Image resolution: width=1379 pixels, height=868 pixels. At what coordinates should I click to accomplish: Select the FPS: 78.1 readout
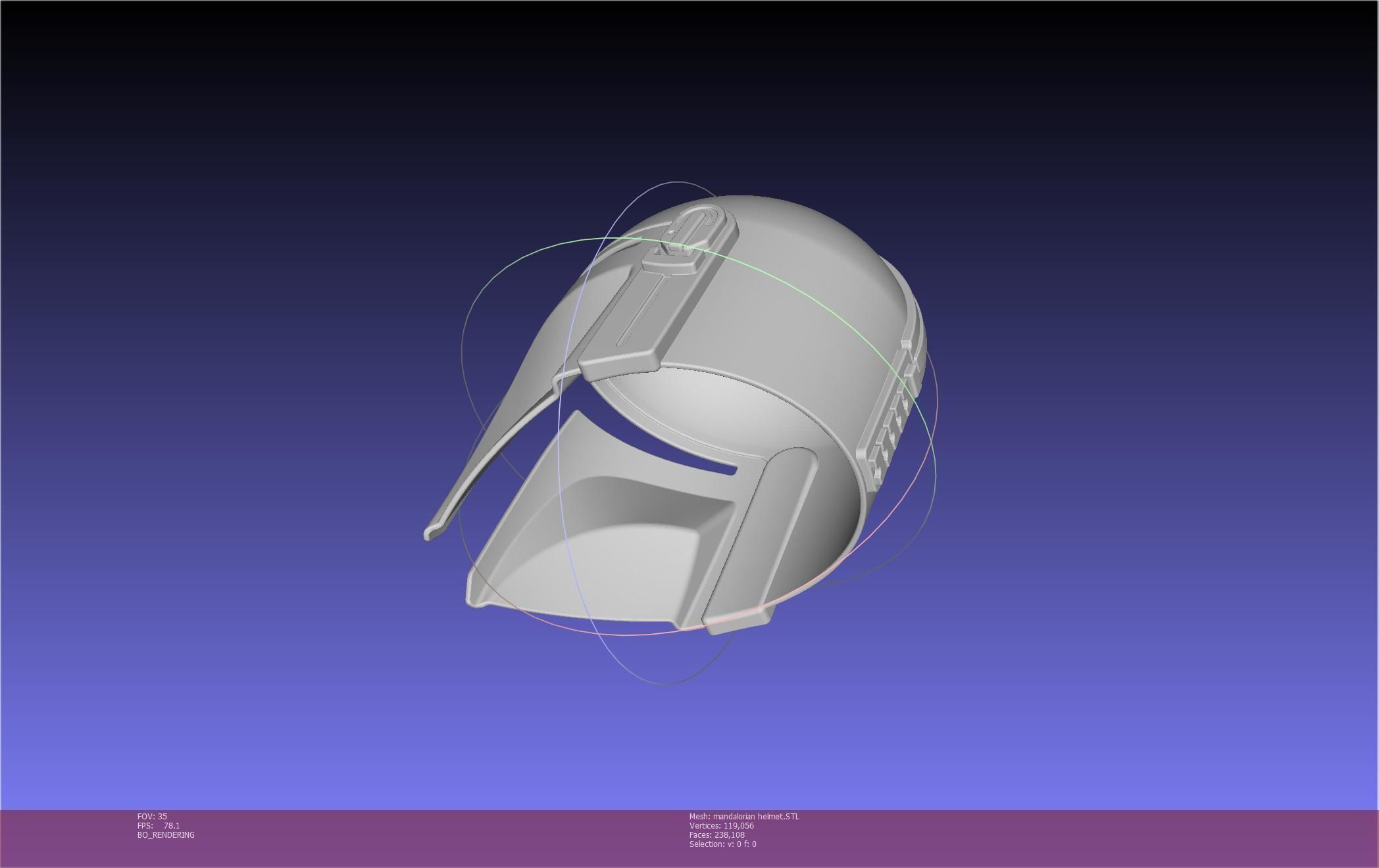tap(158, 825)
